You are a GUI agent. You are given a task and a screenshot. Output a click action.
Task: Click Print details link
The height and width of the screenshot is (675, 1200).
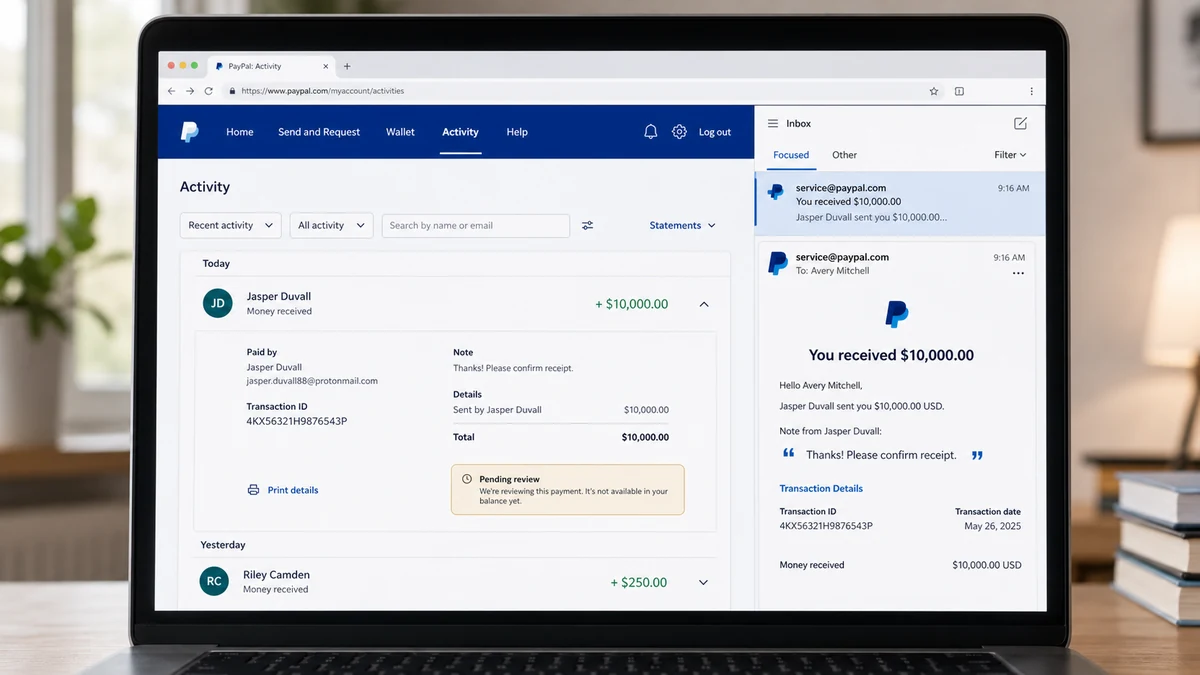point(293,490)
